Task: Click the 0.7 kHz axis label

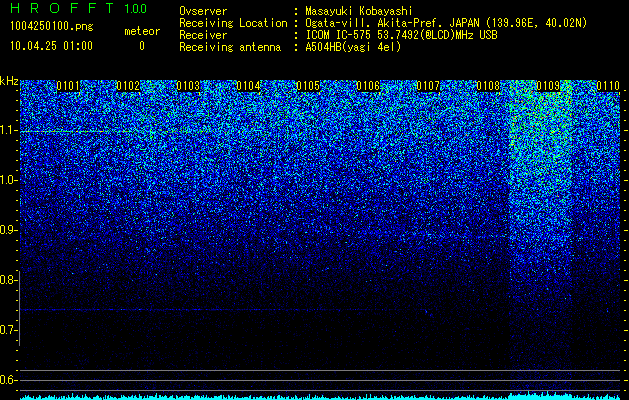Action: [x=9, y=330]
